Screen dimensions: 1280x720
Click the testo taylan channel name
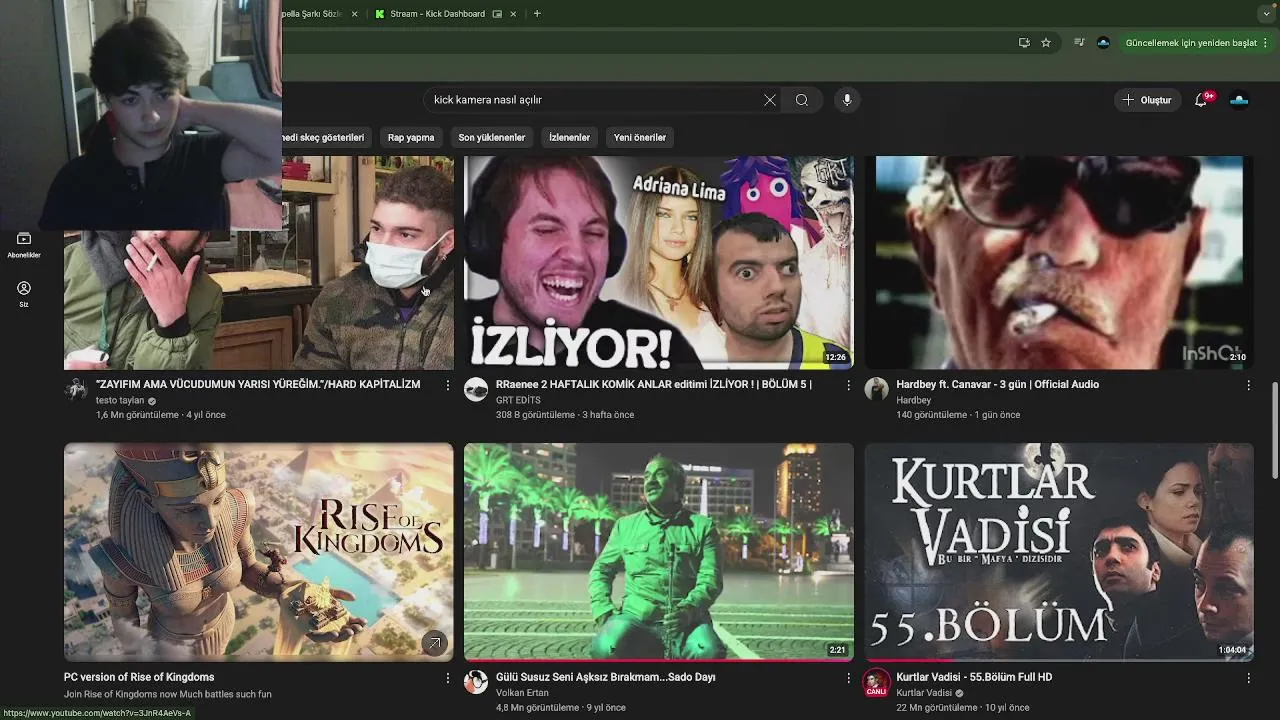pyautogui.click(x=120, y=400)
